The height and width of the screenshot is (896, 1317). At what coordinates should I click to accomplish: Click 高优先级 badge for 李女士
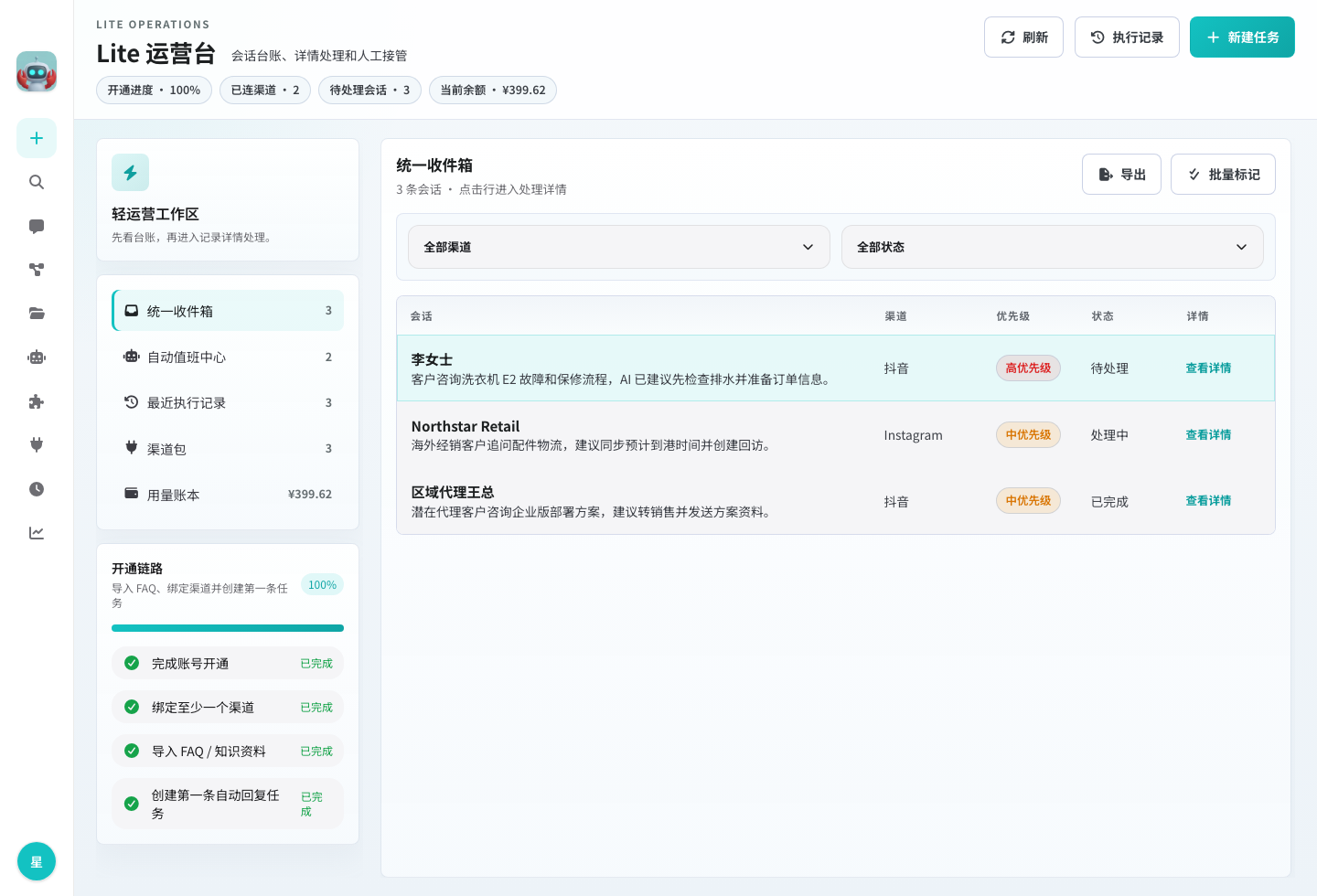coord(1028,368)
